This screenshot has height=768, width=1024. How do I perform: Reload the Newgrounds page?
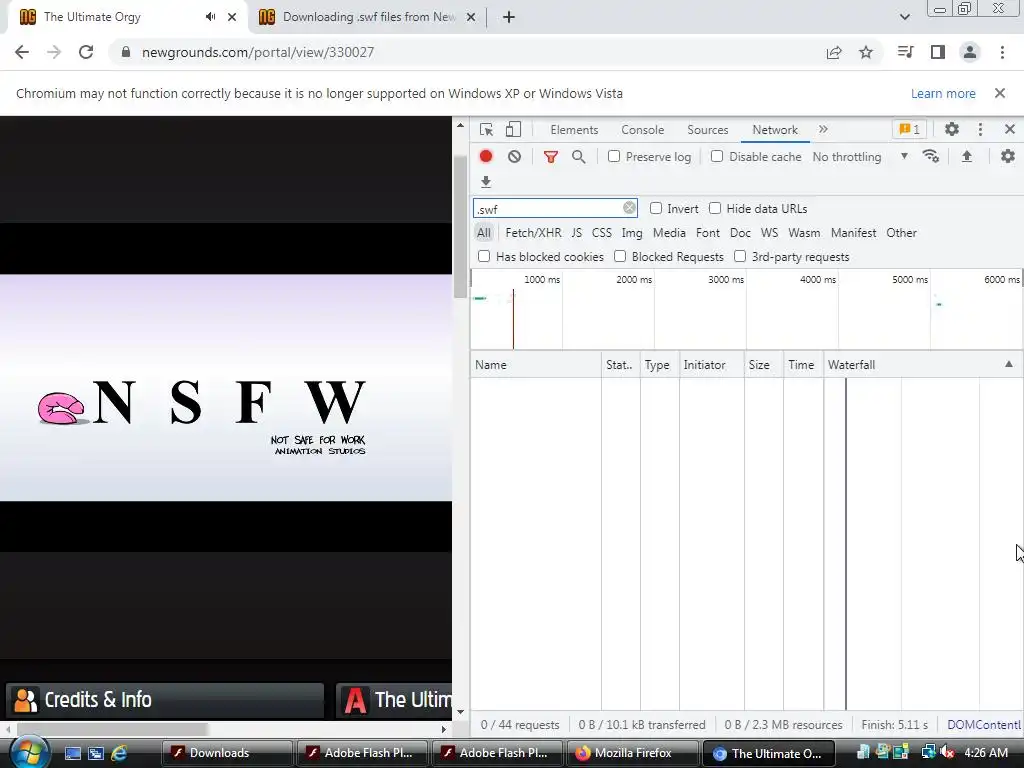coord(86,52)
